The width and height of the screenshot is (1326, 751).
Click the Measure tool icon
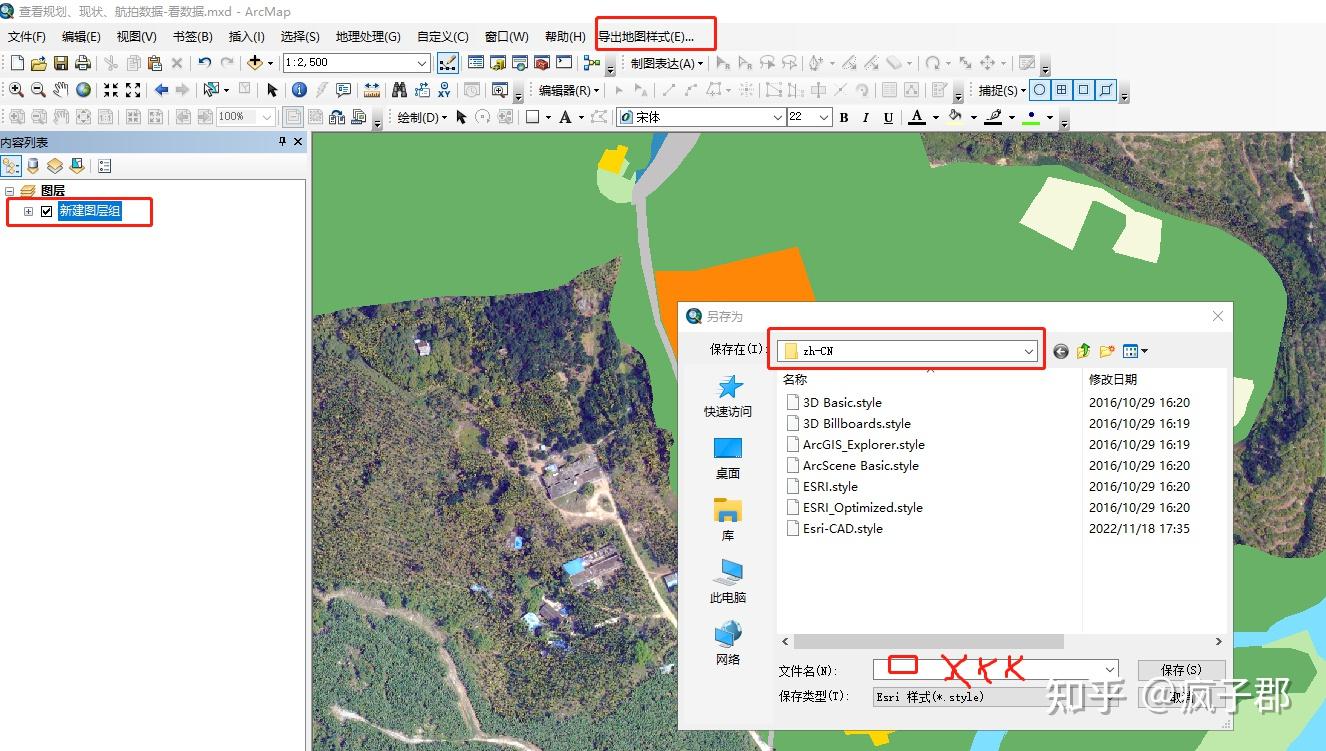click(x=373, y=92)
